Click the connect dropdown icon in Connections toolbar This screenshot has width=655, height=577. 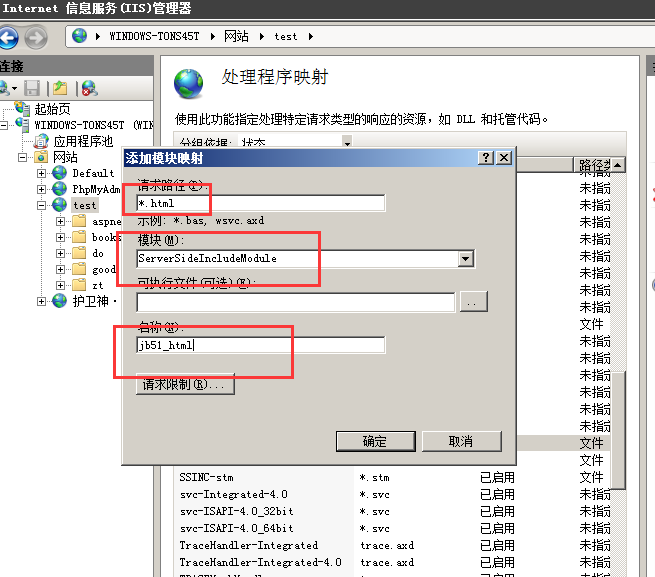point(8,88)
